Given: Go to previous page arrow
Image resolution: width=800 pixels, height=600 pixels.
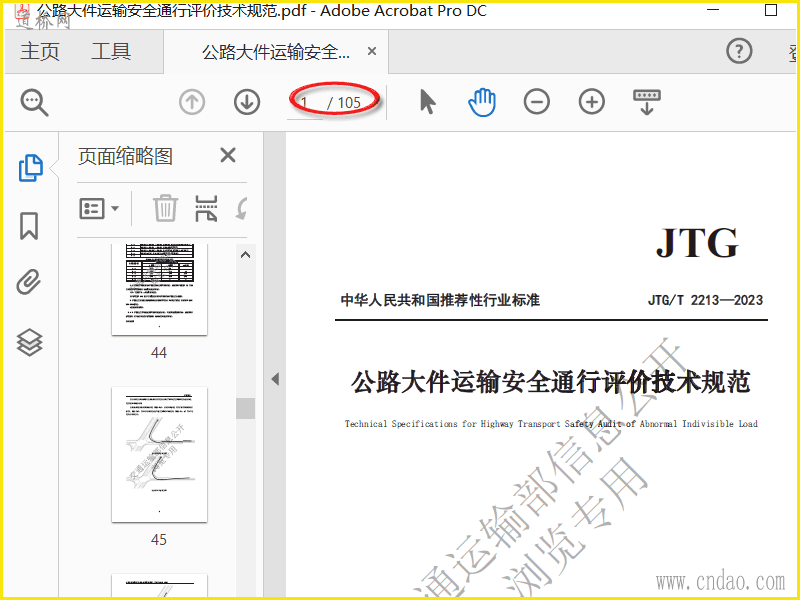Looking at the screenshot, I should 192,102.
